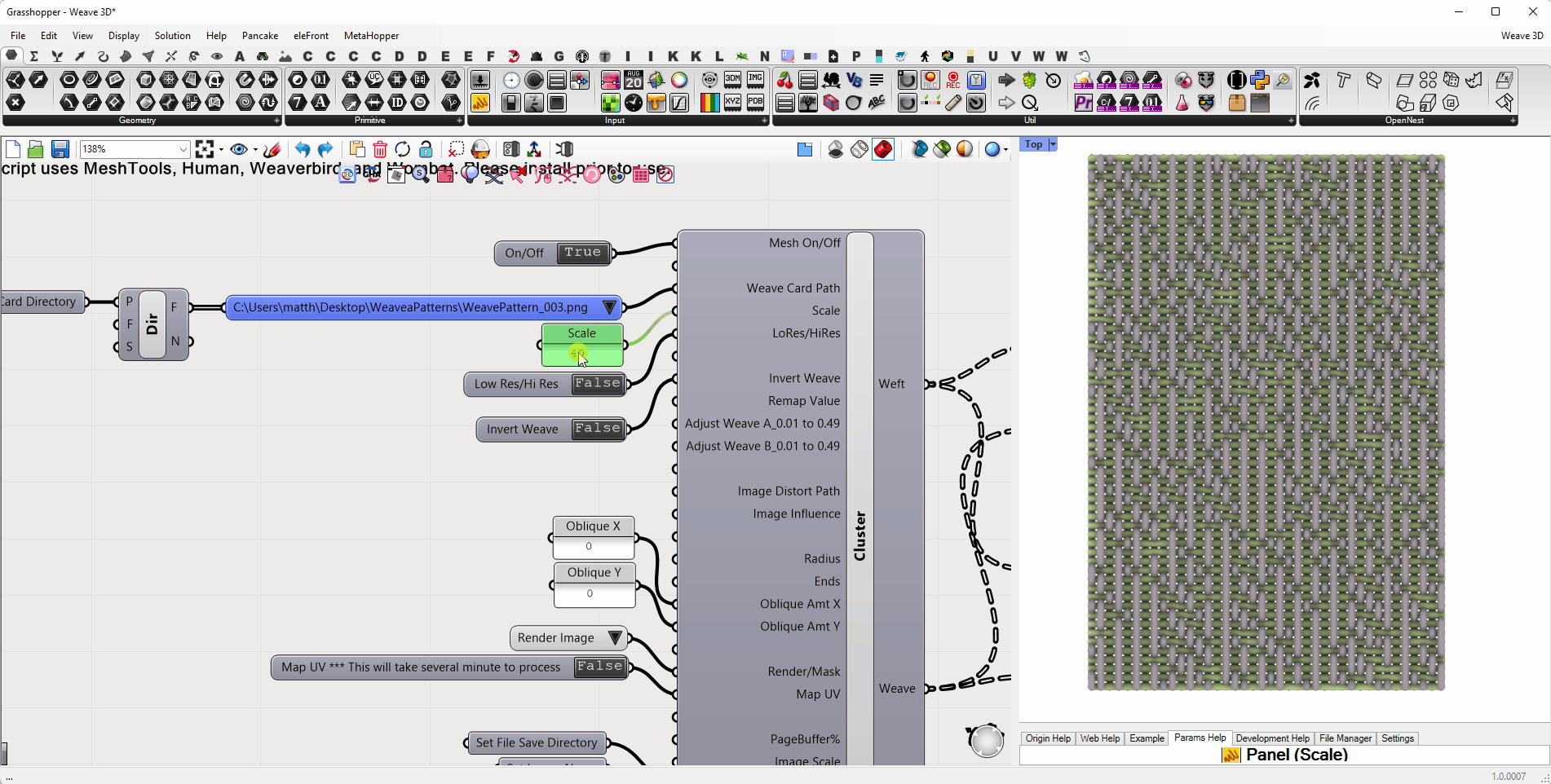Click the Set File Save Directory button
The height and width of the screenshot is (784, 1551).
point(537,742)
